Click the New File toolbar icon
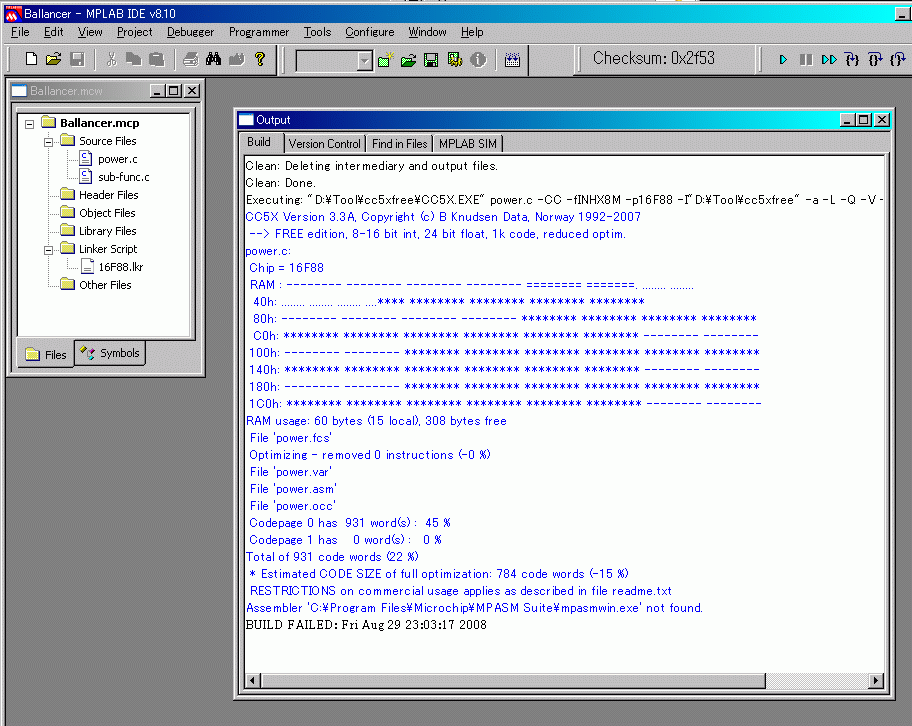Screen dimensions: 912x726 (31, 59)
